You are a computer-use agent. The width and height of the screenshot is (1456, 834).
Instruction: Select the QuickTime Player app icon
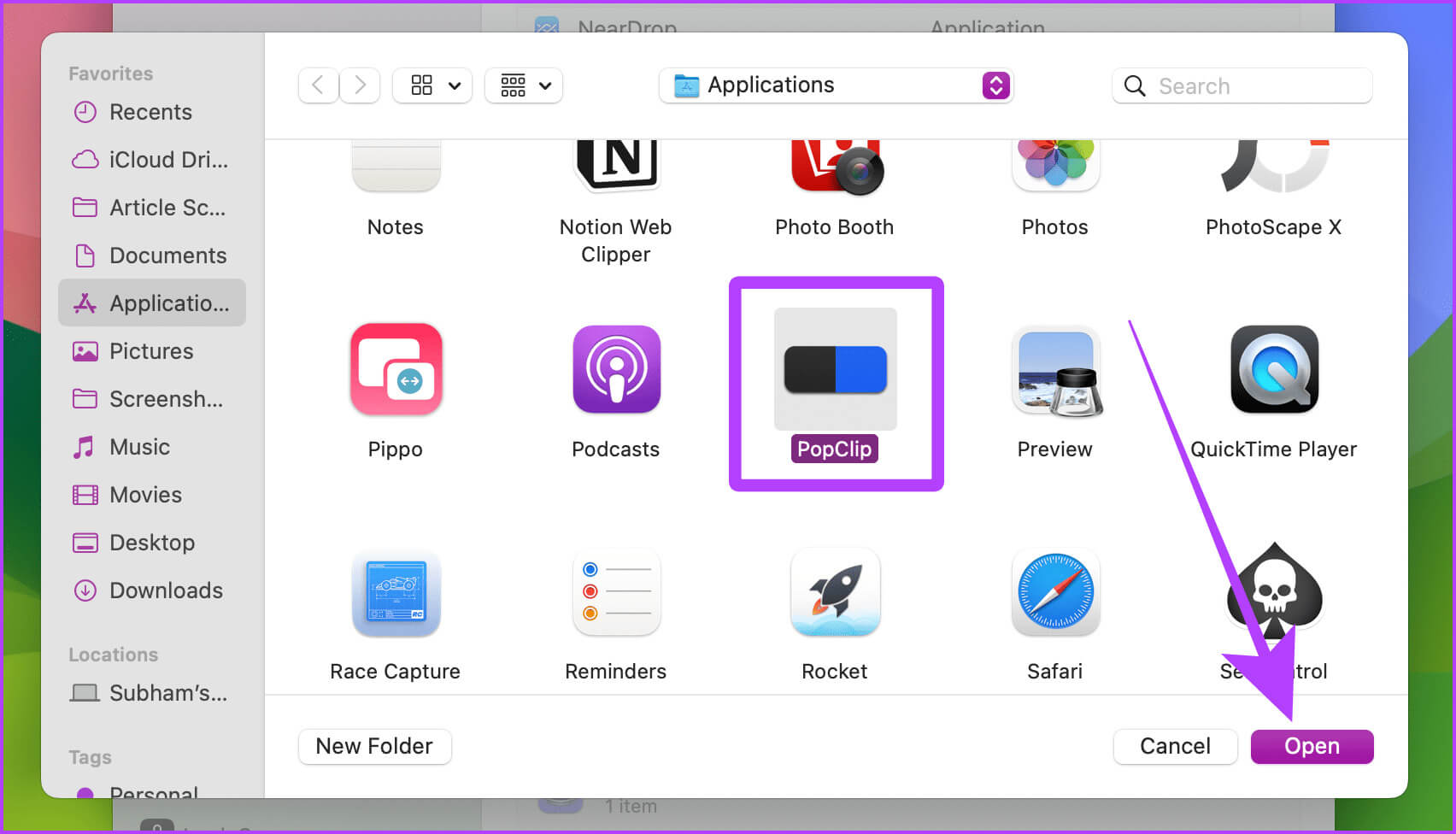pyautogui.click(x=1274, y=369)
